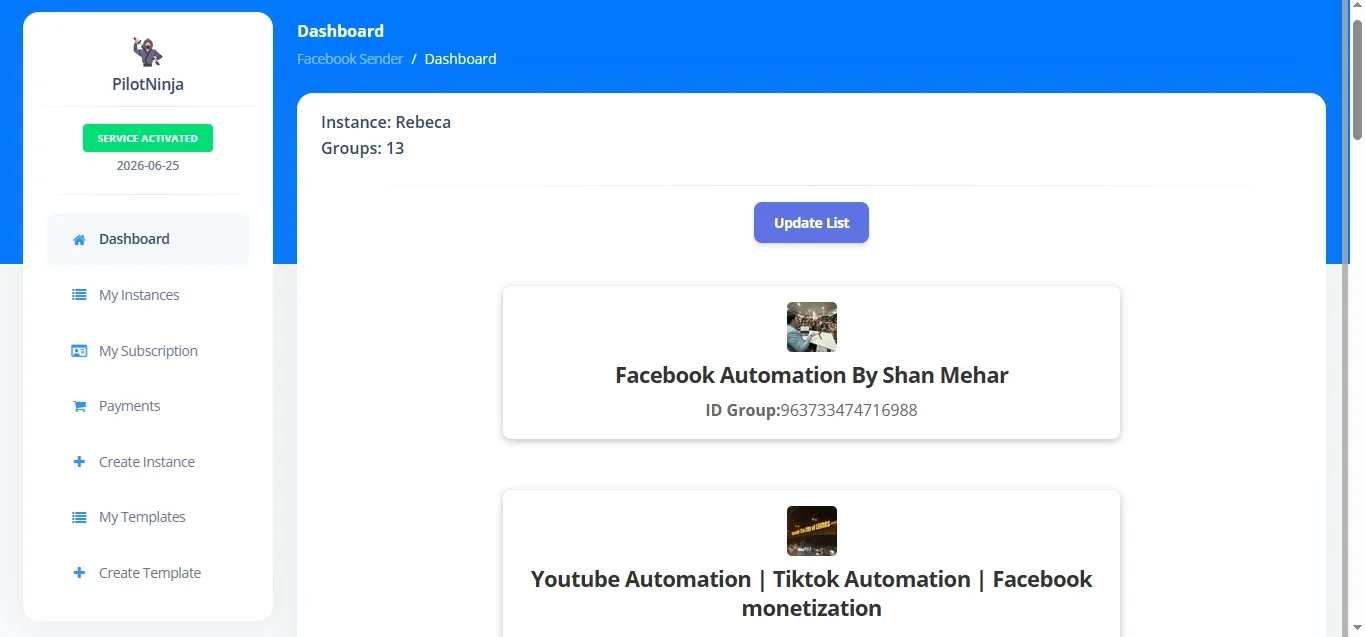Click the plus icon beside Create Template
The width and height of the screenshot is (1365, 637).
[x=79, y=573]
